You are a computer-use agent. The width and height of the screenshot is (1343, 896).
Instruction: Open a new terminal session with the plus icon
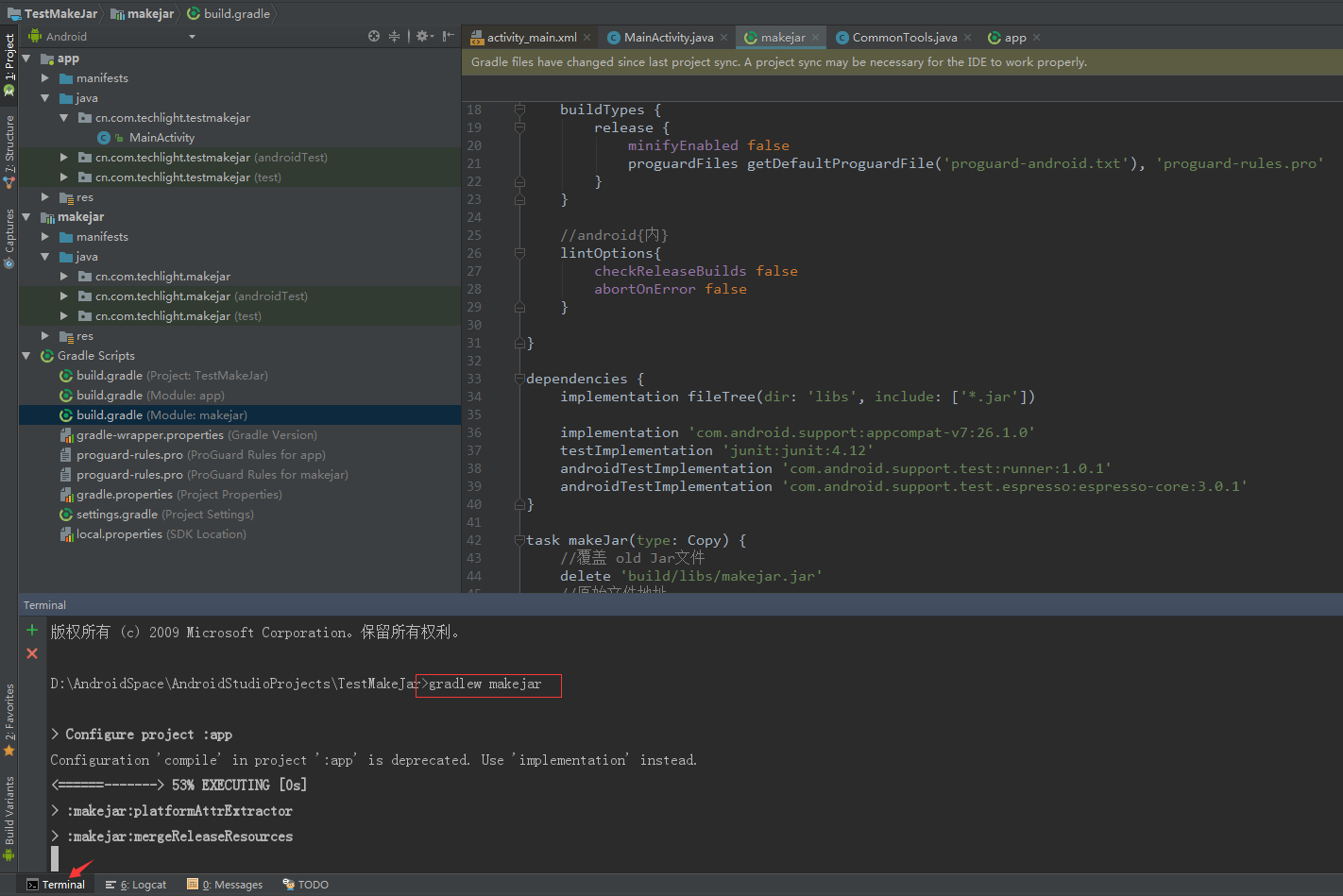pos(32,630)
